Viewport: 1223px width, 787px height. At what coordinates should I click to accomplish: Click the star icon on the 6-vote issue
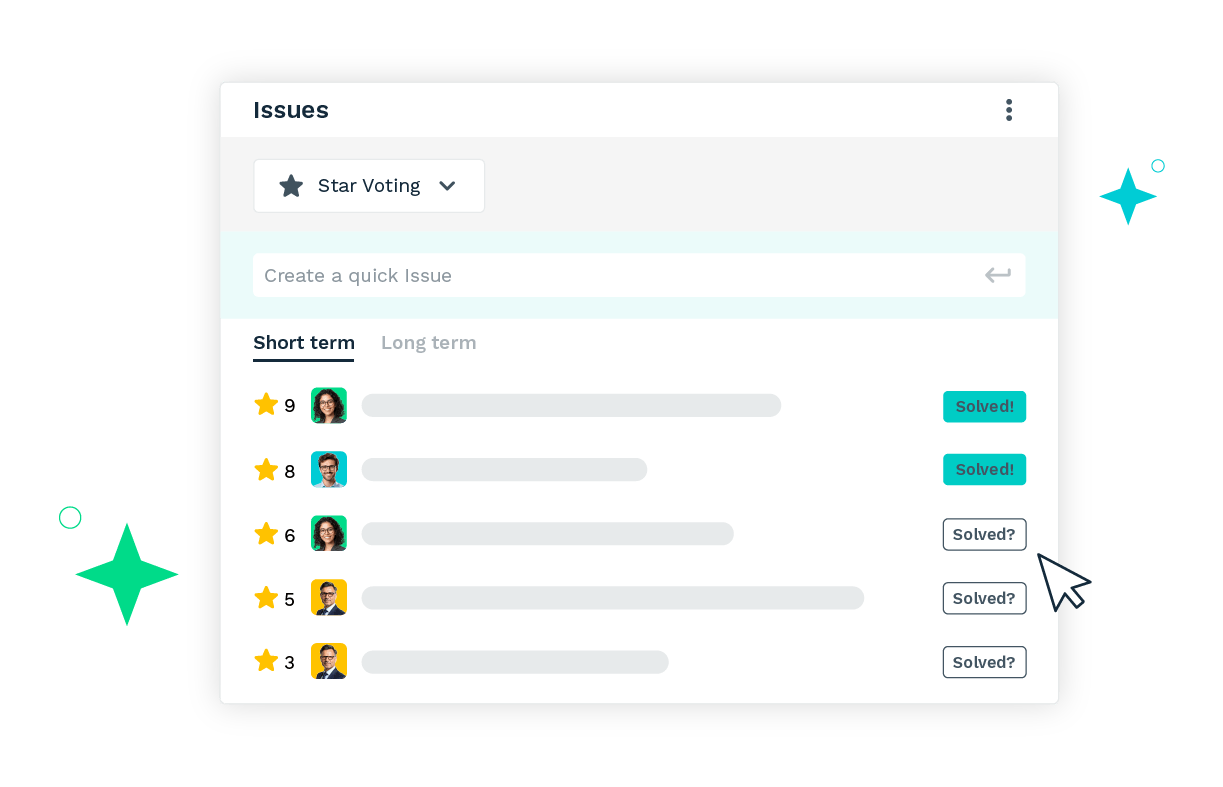(x=266, y=534)
